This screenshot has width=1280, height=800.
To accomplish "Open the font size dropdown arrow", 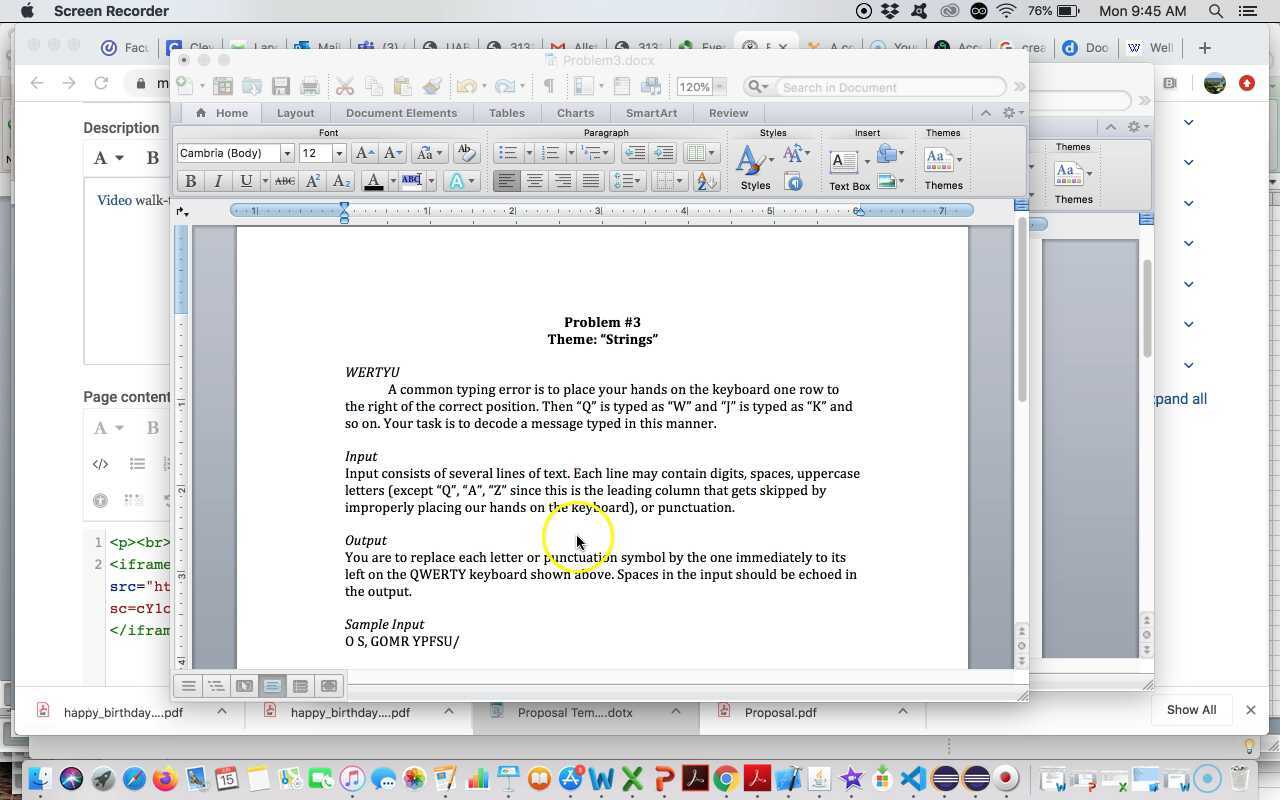I will click(339, 153).
